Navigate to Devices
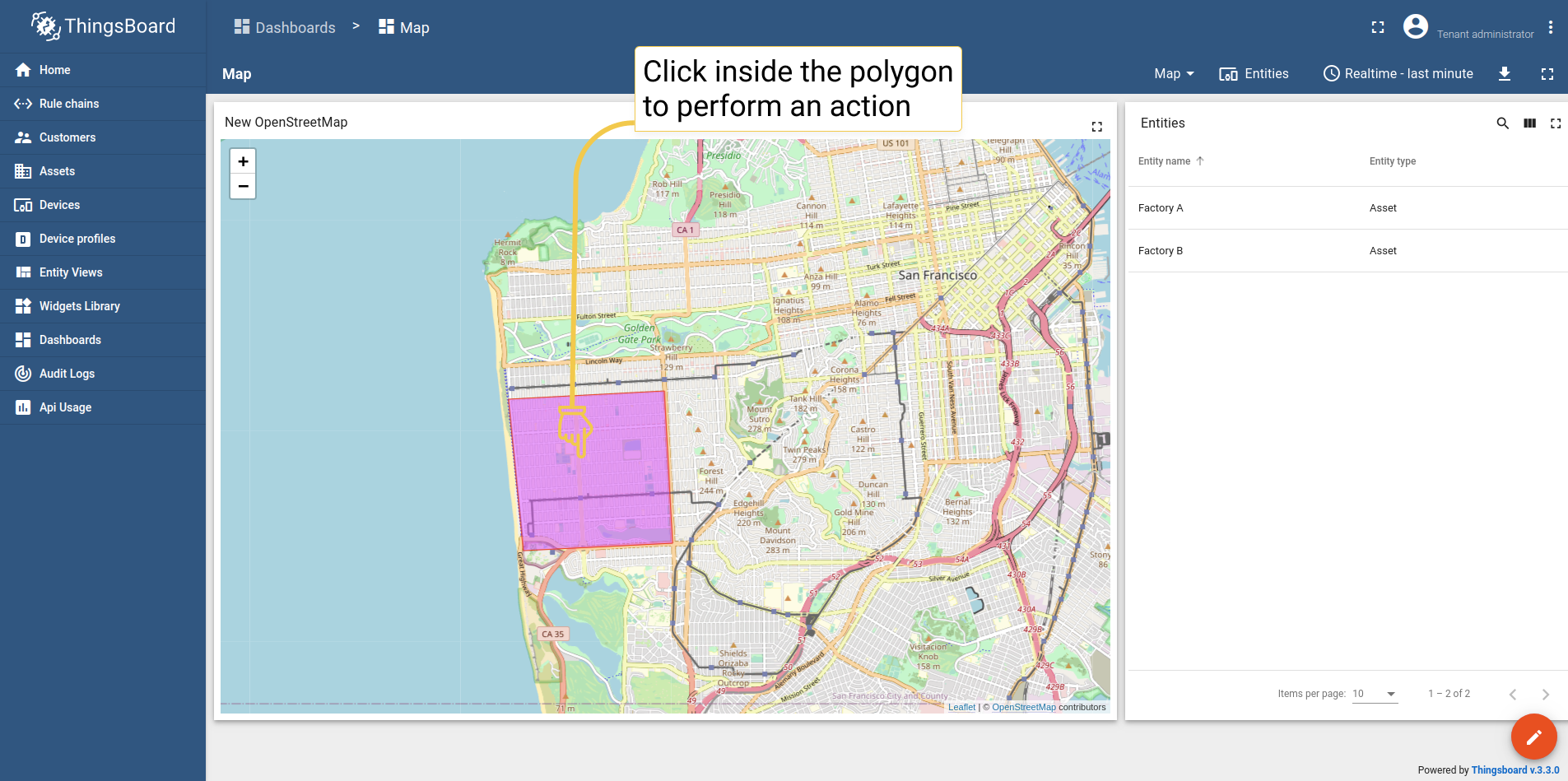The height and width of the screenshot is (781, 1568). point(103,205)
